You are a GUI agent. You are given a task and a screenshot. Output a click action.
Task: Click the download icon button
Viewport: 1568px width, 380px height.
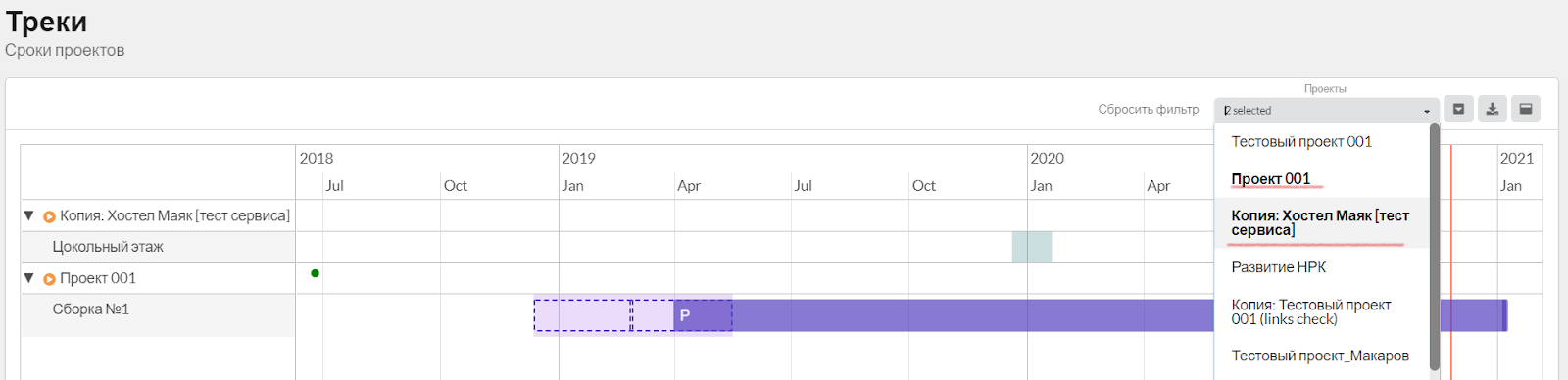(x=1492, y=109)
